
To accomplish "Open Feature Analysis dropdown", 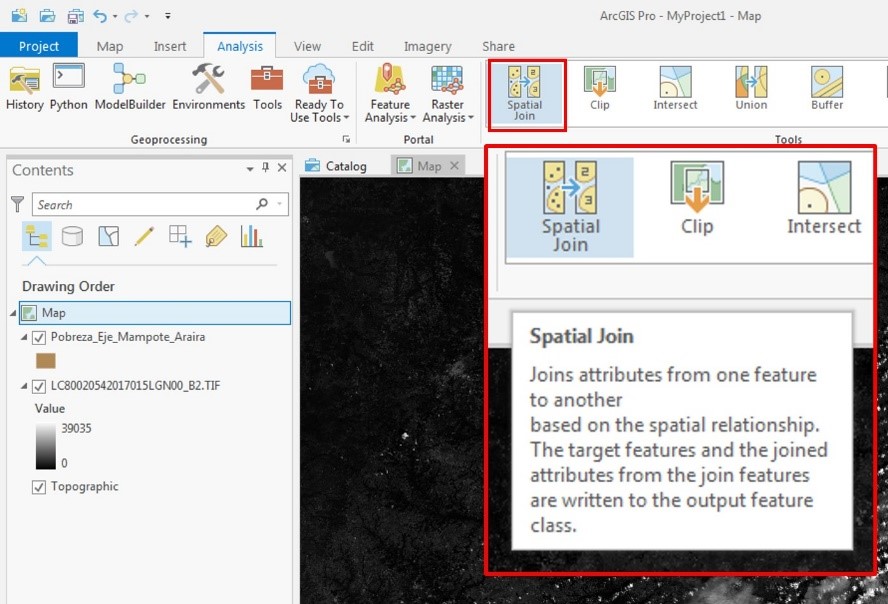I will point(390,93).
